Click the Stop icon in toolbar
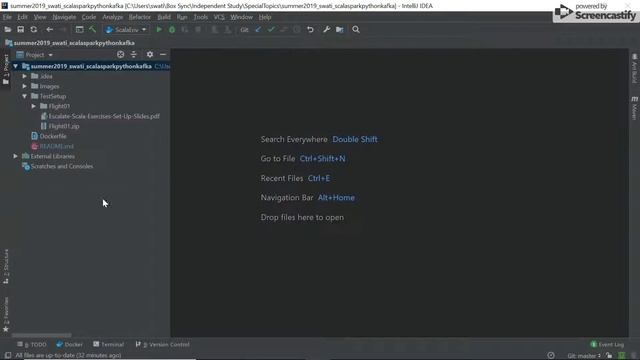This screenshot has height=360, width=640. [x=198, y=29]
